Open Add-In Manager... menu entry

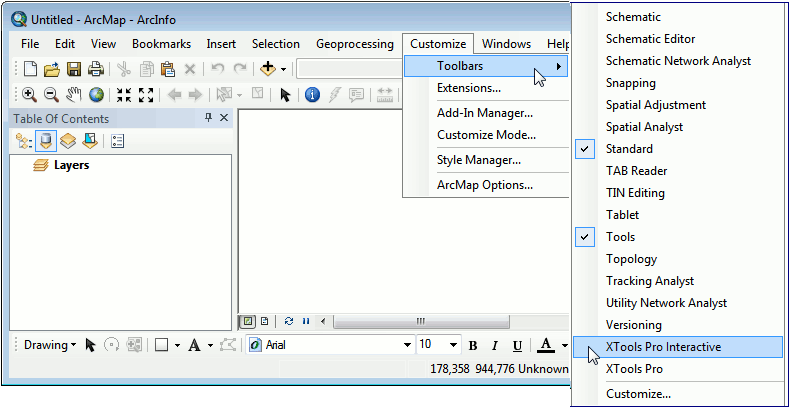[486, 113]
